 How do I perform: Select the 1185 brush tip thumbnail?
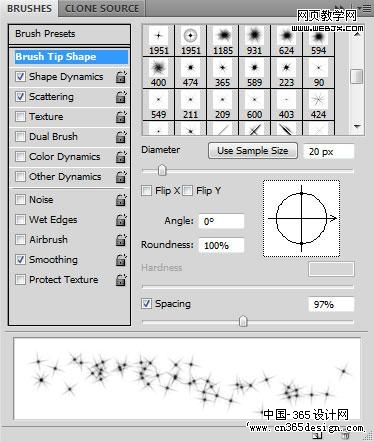223,40
